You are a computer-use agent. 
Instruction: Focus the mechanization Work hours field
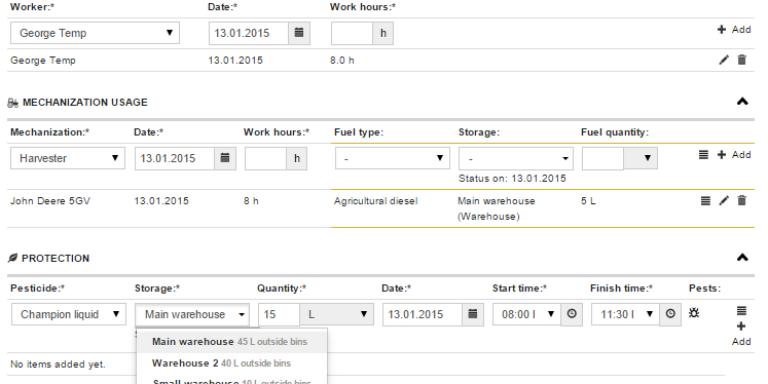pos(266,158)
